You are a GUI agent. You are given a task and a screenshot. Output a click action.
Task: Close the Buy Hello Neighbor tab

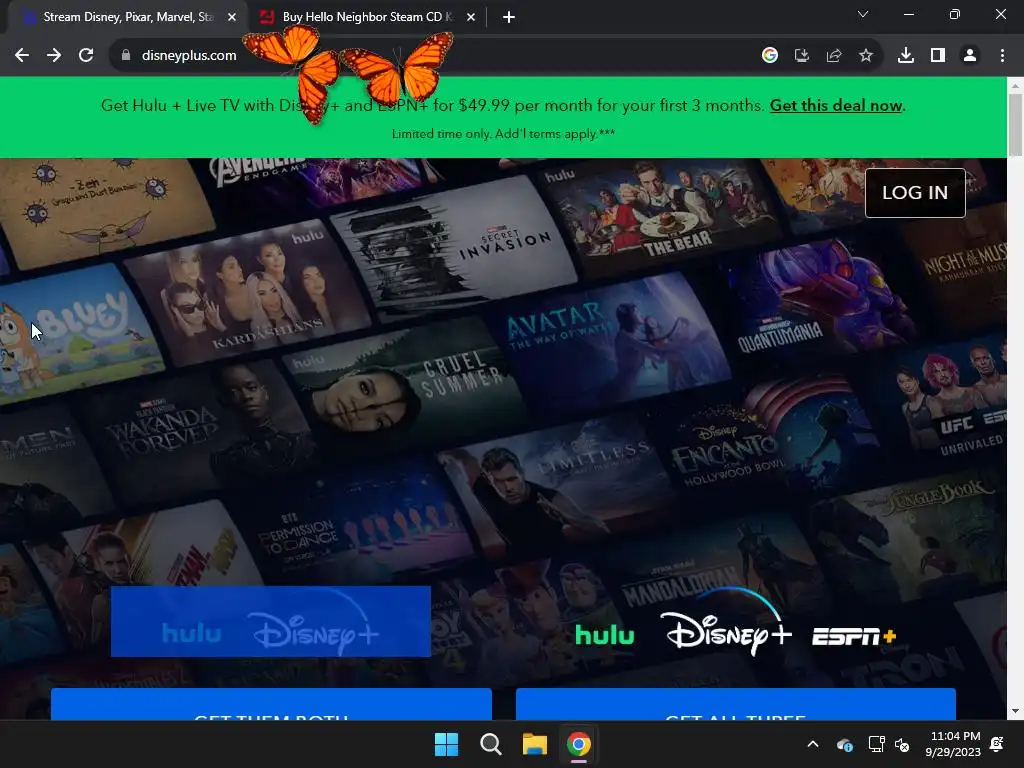pyautogui.click(x=471, y=17)
